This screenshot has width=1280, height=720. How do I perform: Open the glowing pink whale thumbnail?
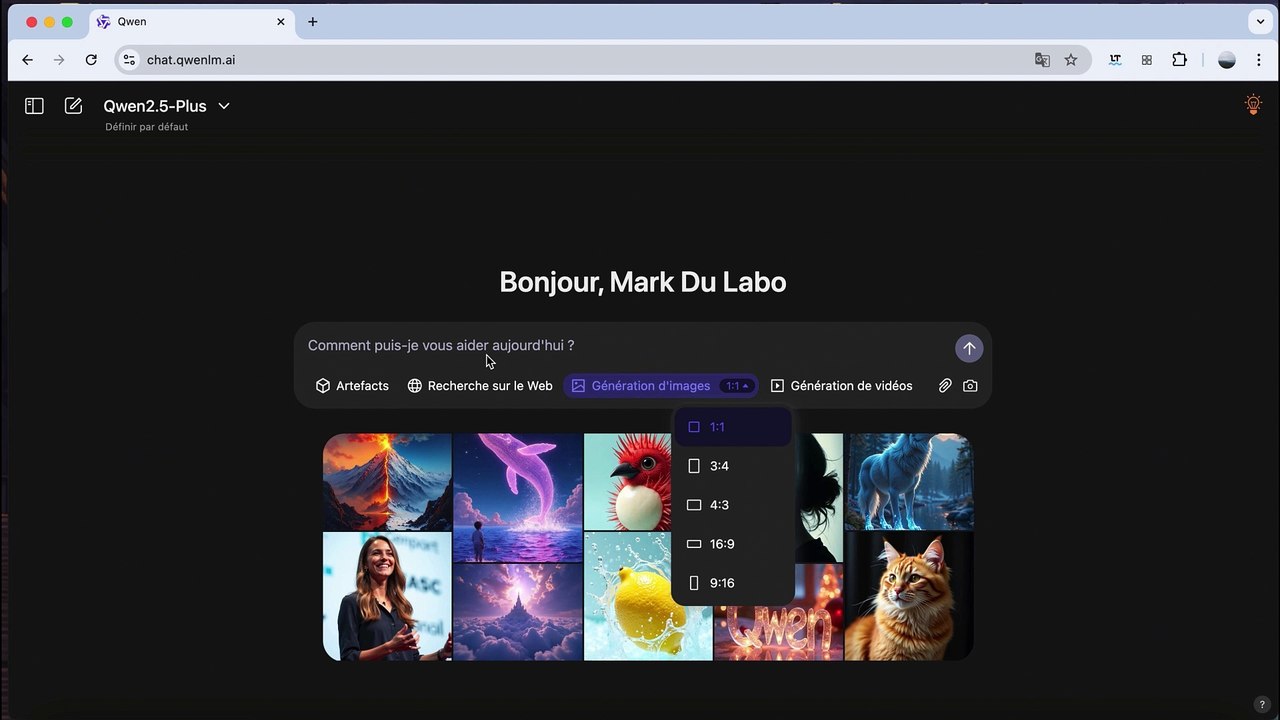[518, 498]
